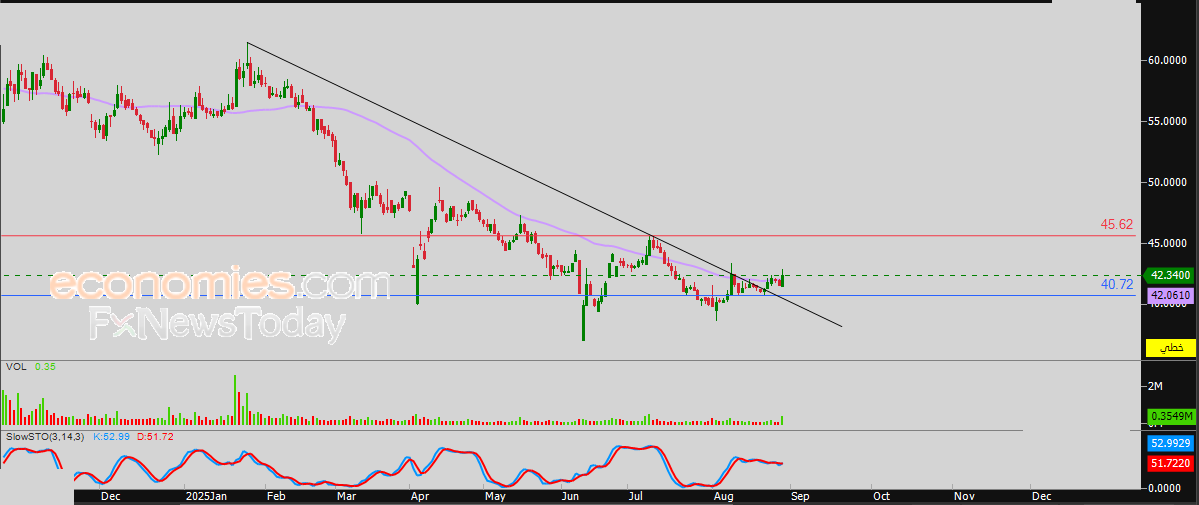This screenshot has width=1199, height=505.
Task: Click the VOL 0.35 value readout
Action: click(x=46, y=367)
